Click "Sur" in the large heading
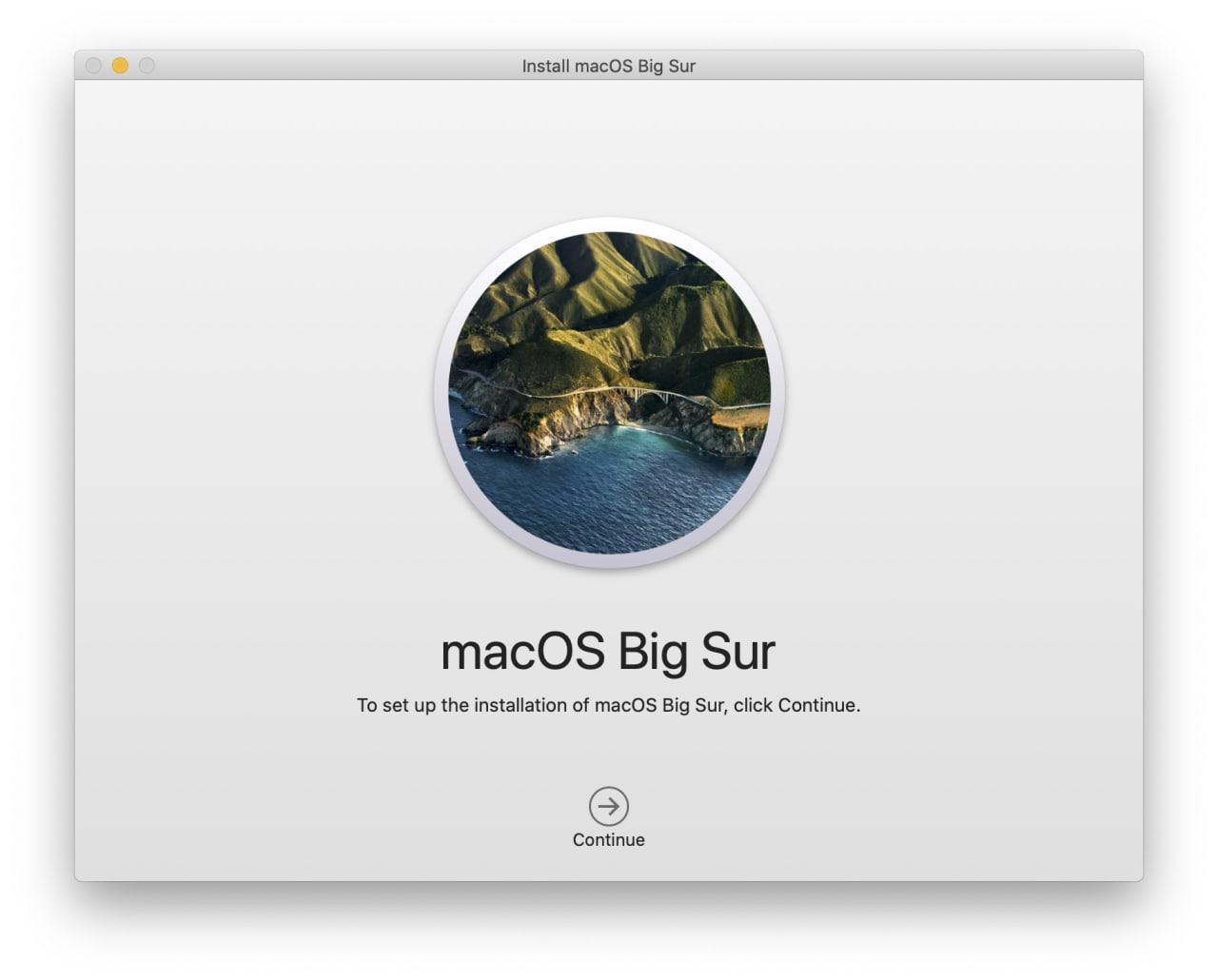1218x980 pixels. coord(737,652)
